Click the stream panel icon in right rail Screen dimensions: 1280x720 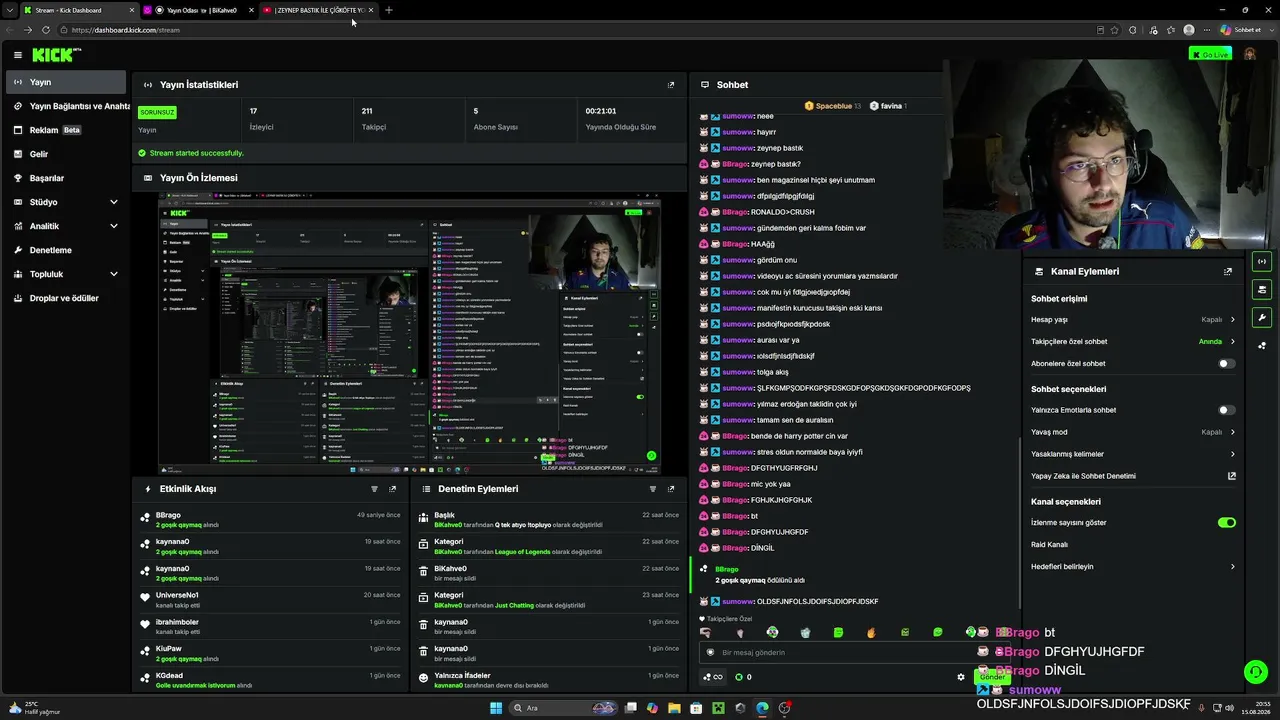[1262, 262]
